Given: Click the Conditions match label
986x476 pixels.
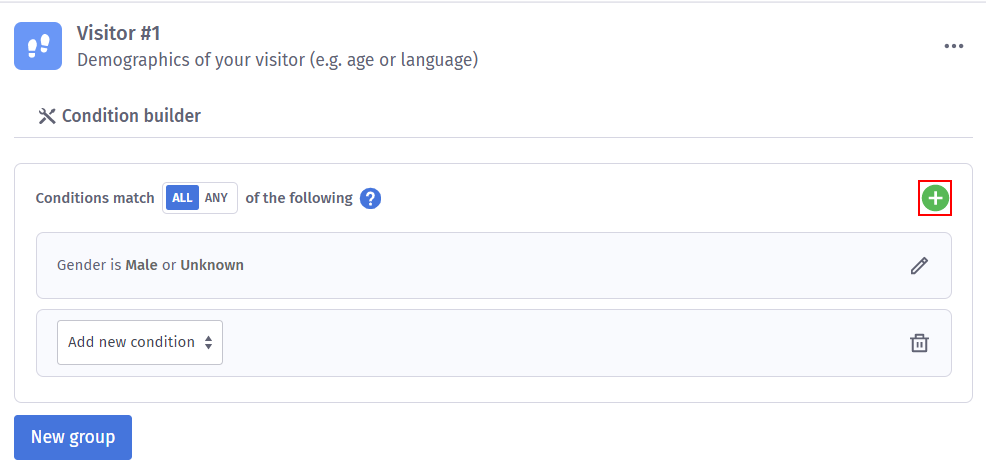Looking at the screenshot, I should coord(95,198).
